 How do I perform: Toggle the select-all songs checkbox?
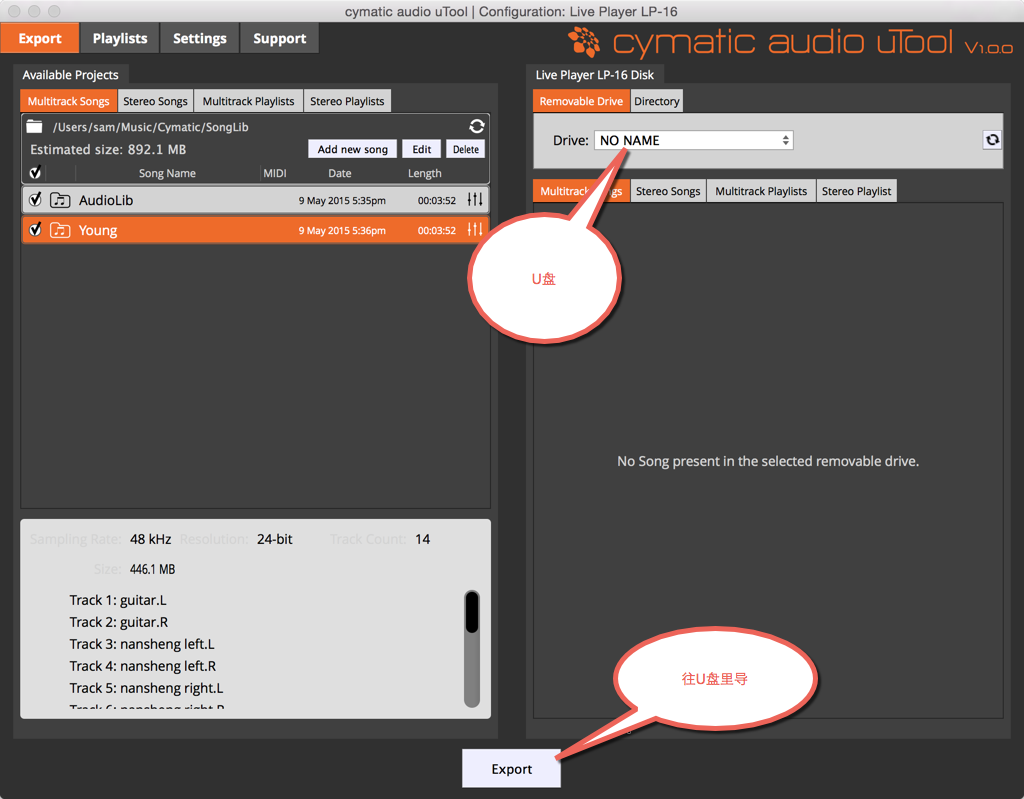coord(35,172)
